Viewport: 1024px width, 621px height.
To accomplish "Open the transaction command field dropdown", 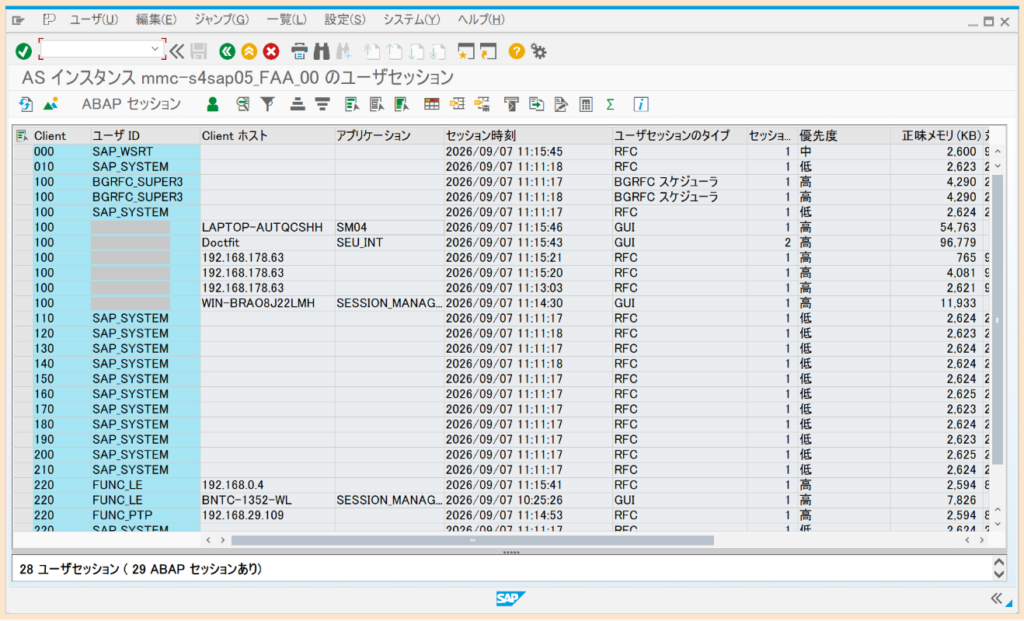I will click(x=155, y=49).
